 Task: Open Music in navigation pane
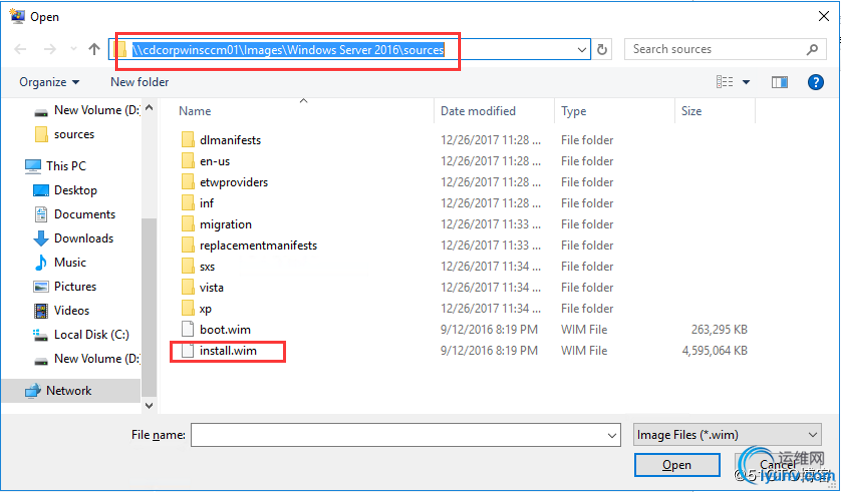pyautogui.click(x=70, y=262)
